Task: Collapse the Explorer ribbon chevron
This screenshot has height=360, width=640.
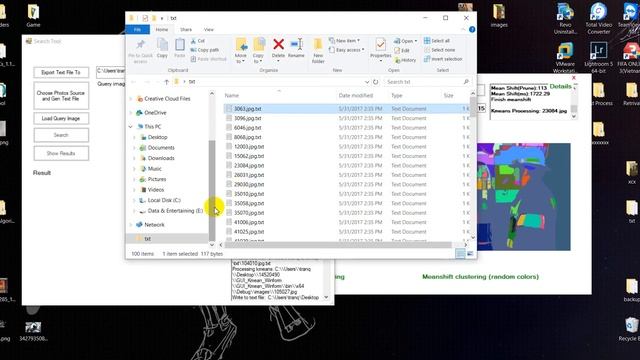Action: coord(463,29)
